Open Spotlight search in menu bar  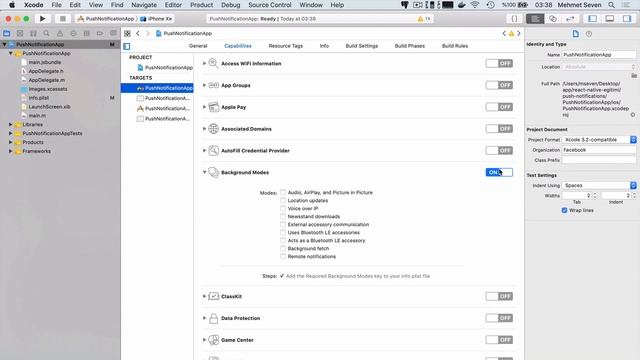coord(611,5)
